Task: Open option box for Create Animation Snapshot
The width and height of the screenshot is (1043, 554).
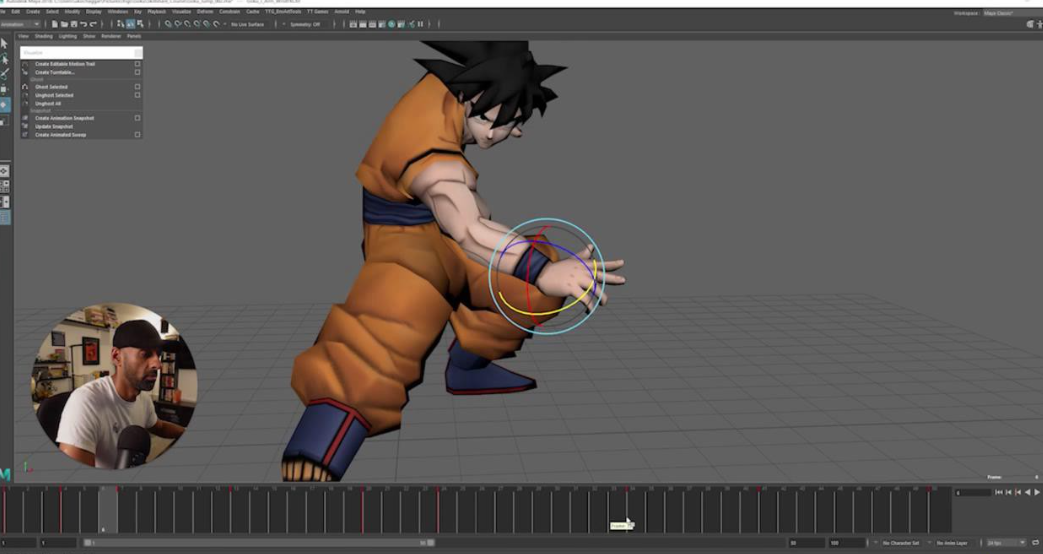Action: tap(138, 118)
